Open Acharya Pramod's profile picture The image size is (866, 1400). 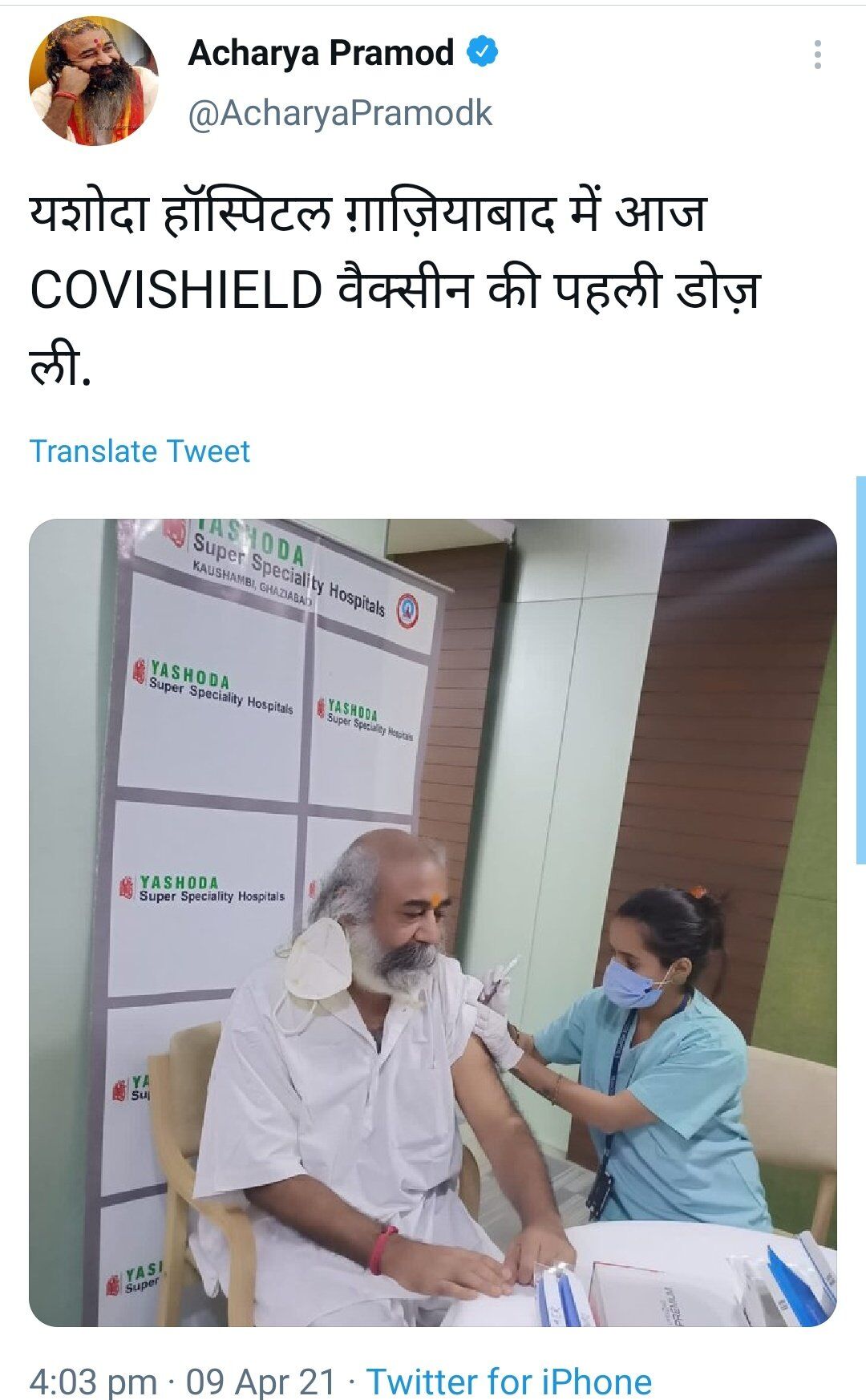94,81
